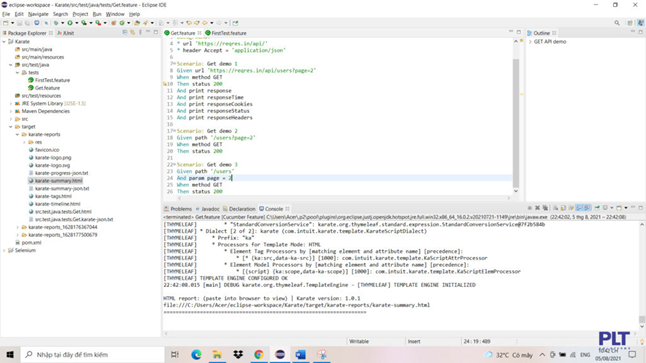This screenshot has height=363, width=646.
Task: Toggle Word Wrap in Console toolbar
Action: click(571, 208)
